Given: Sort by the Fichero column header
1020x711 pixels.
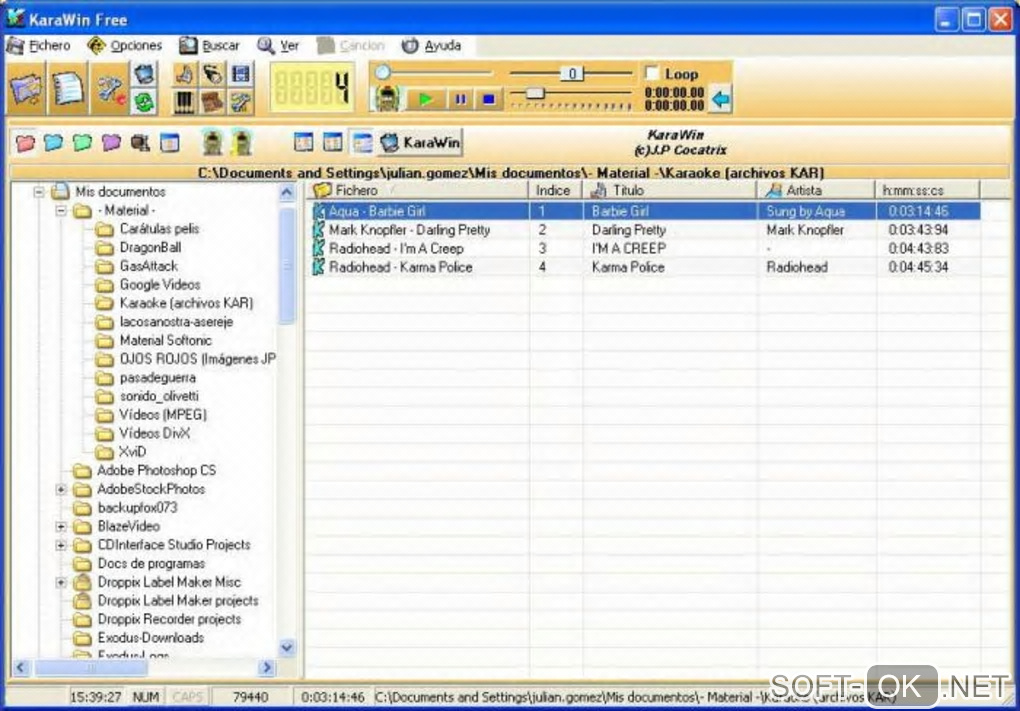Looking at the screenshot, I should click(416, 191).
